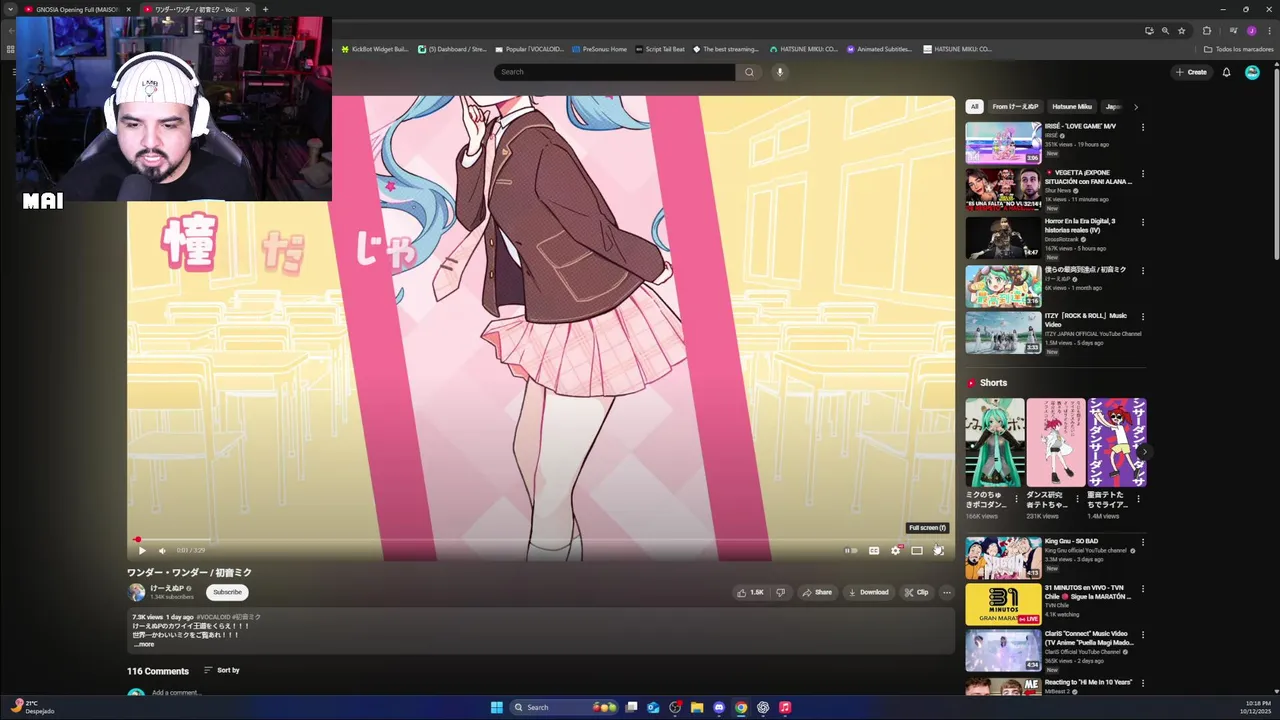Image resolution: width=1280 pixels, height=720 pixels.
Task: Open the ClariS 'Connect' Music Video
Action: click(x=1003, y=651)
